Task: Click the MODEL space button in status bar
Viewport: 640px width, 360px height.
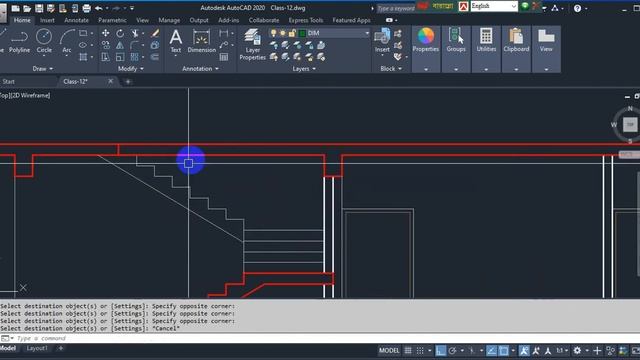Action: point(389,351)
